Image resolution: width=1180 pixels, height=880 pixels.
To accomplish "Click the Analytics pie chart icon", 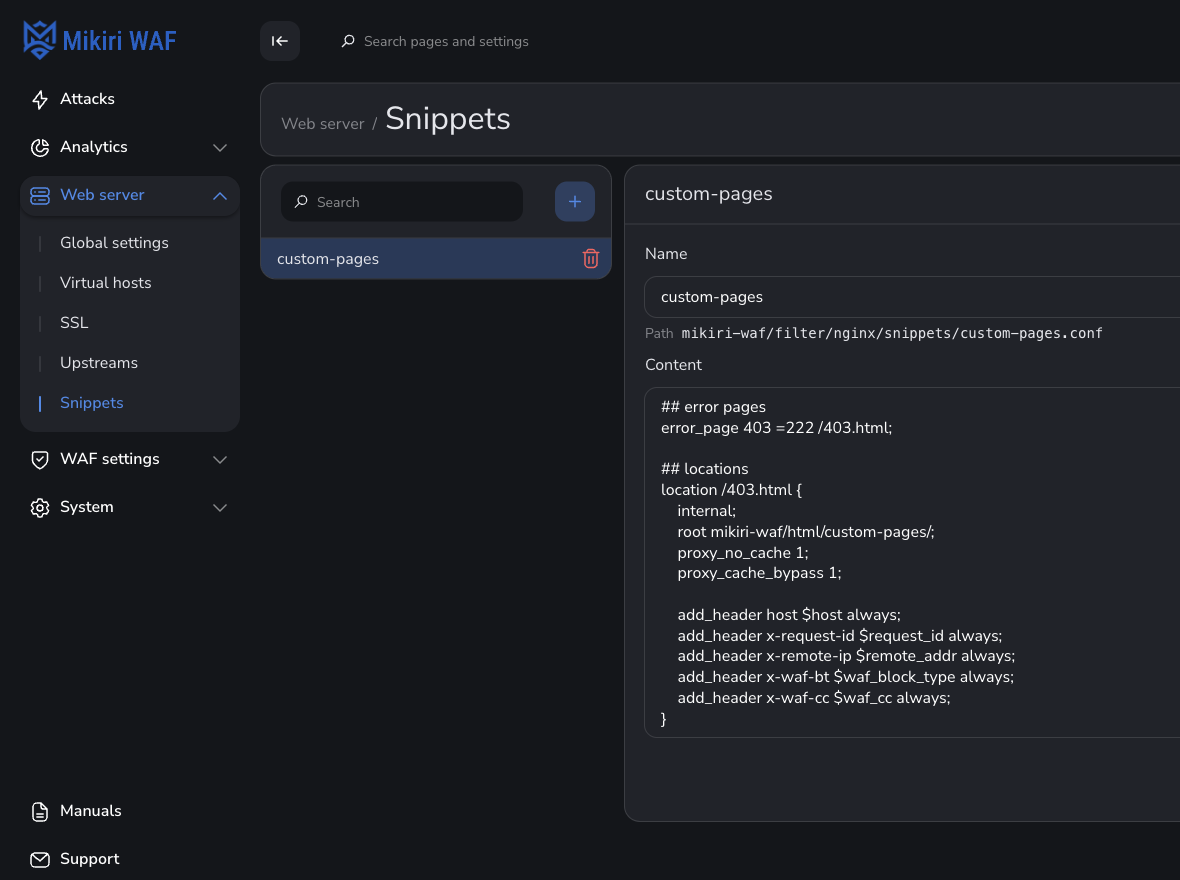I will tap(40, 148).
